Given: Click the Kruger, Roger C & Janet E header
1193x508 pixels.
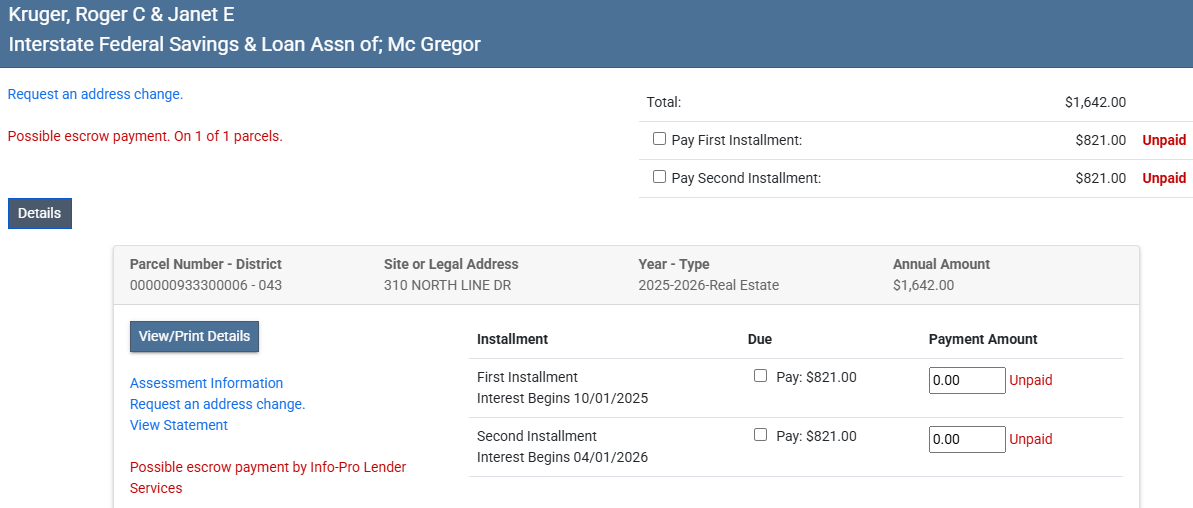Looking at the screenshot, I should coord(122,15).
